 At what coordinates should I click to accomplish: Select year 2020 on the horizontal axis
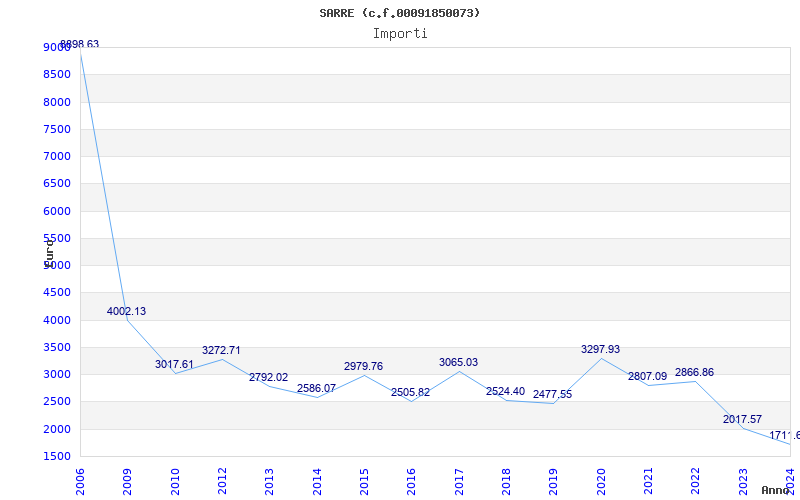(x=601, y=480)
